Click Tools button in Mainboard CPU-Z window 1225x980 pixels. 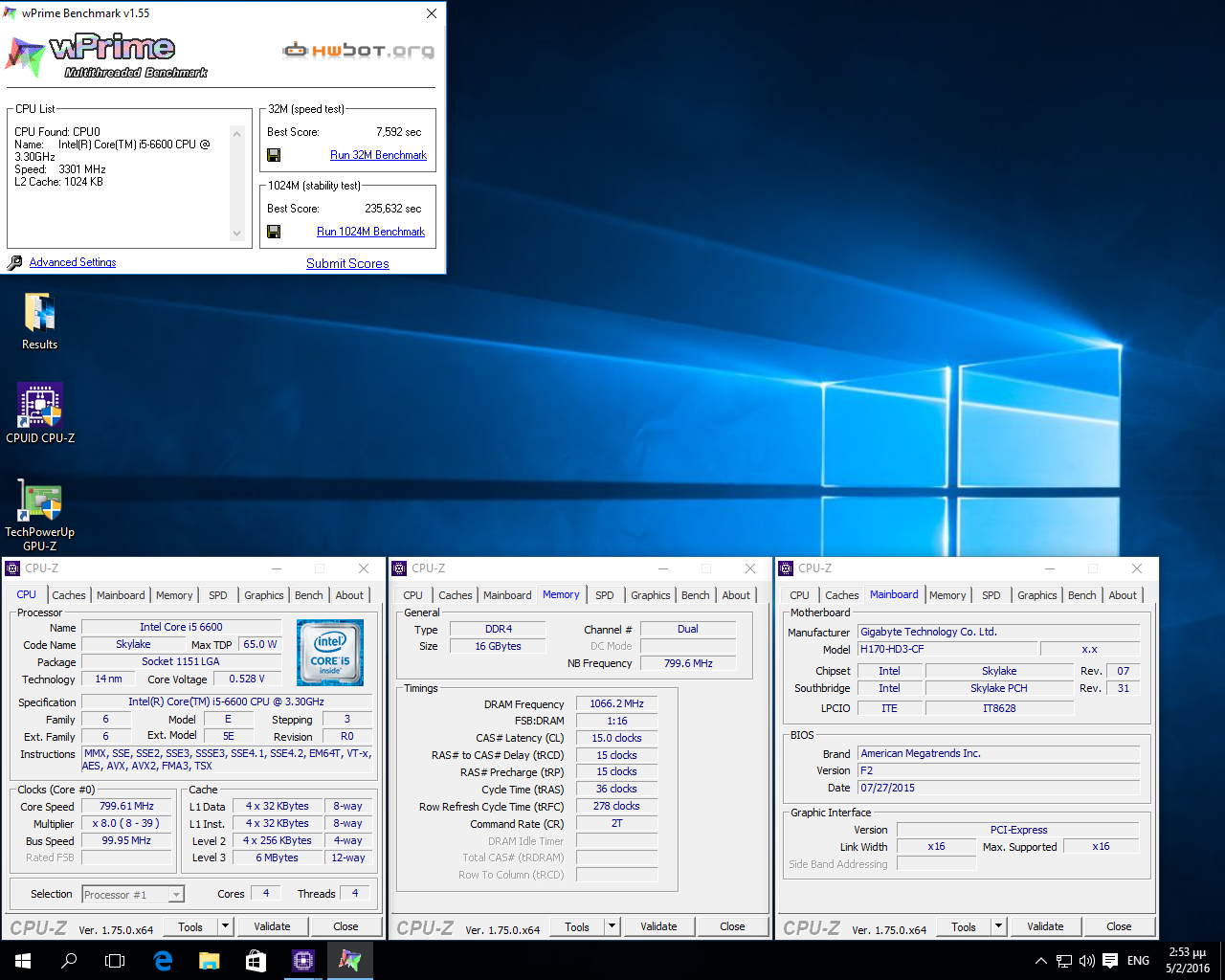tap(964, 926)
